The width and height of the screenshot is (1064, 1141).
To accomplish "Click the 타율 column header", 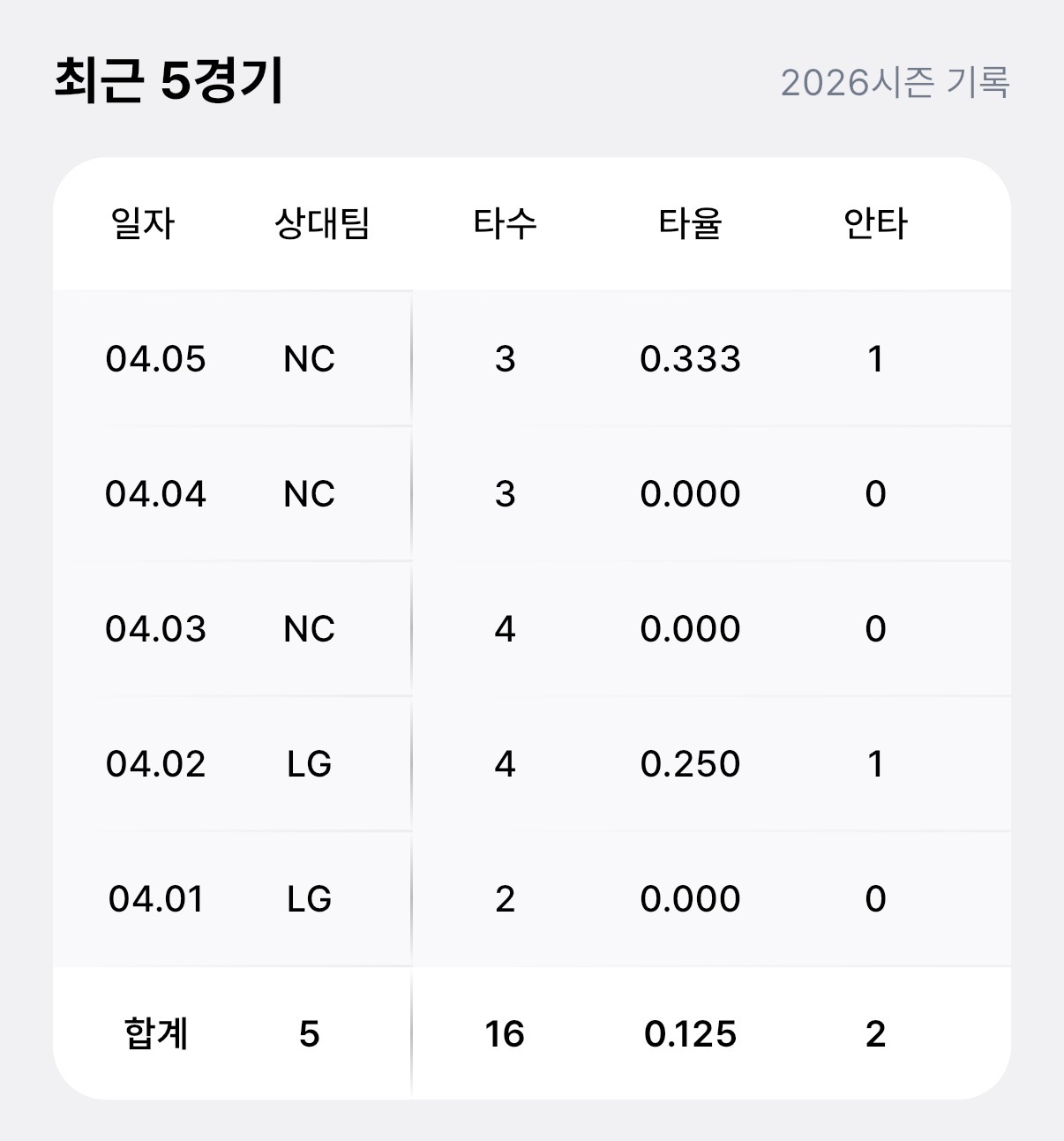I will pyautogui.click(x=690, y=223).
